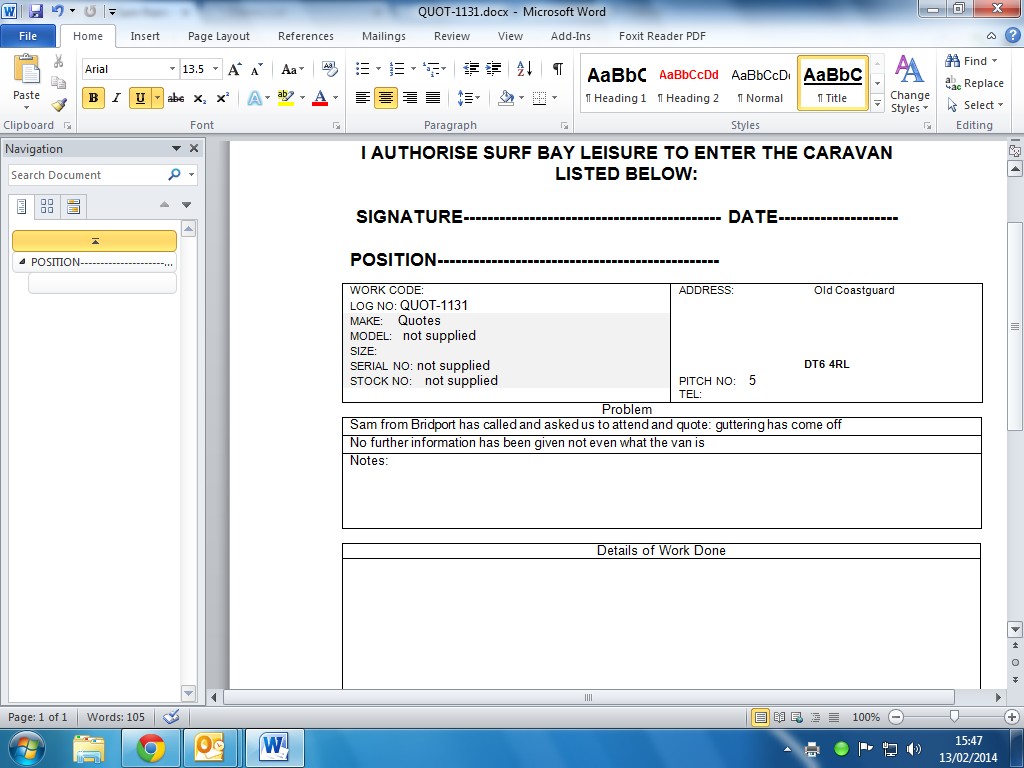Click the Sort A-Z icon

524,69
